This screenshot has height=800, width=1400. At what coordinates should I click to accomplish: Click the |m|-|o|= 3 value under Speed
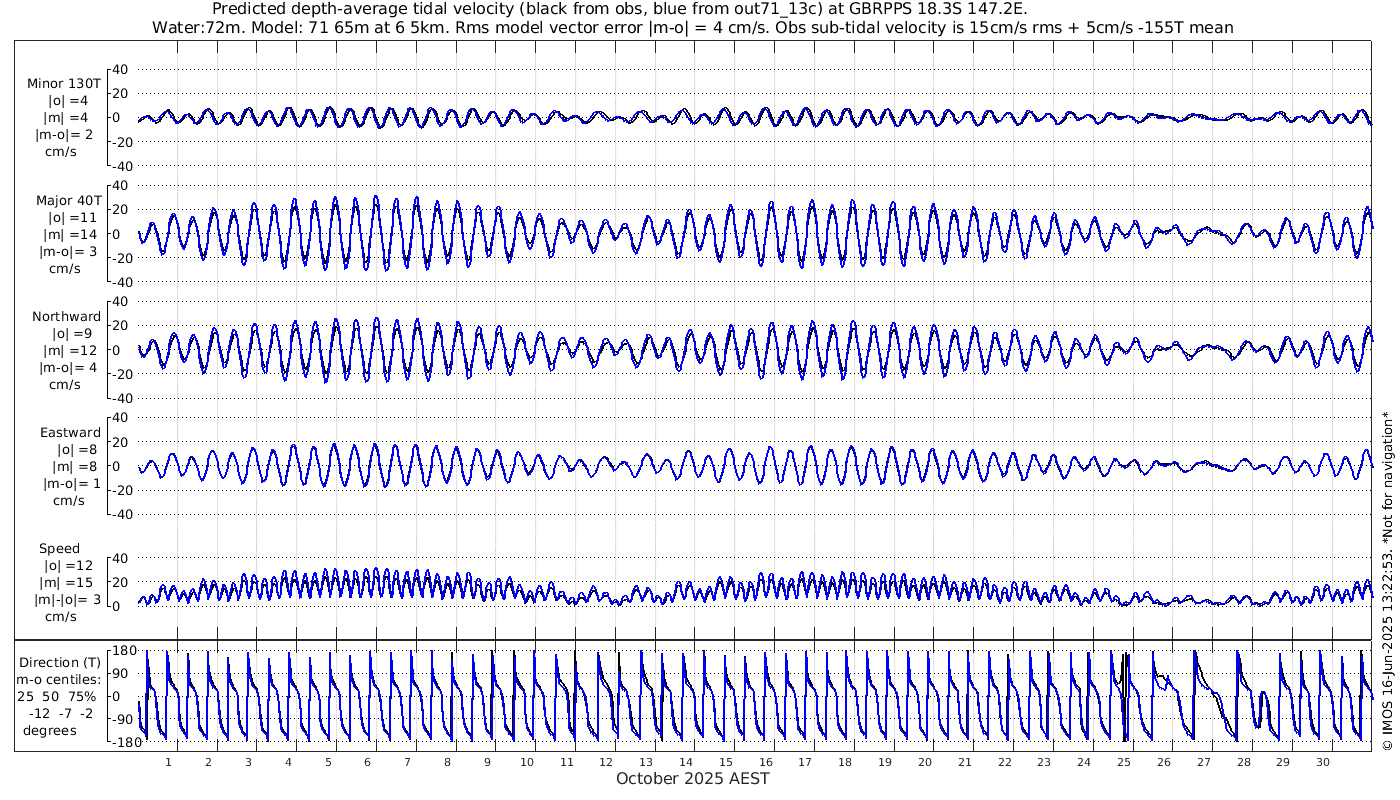[x=64, y=600]
